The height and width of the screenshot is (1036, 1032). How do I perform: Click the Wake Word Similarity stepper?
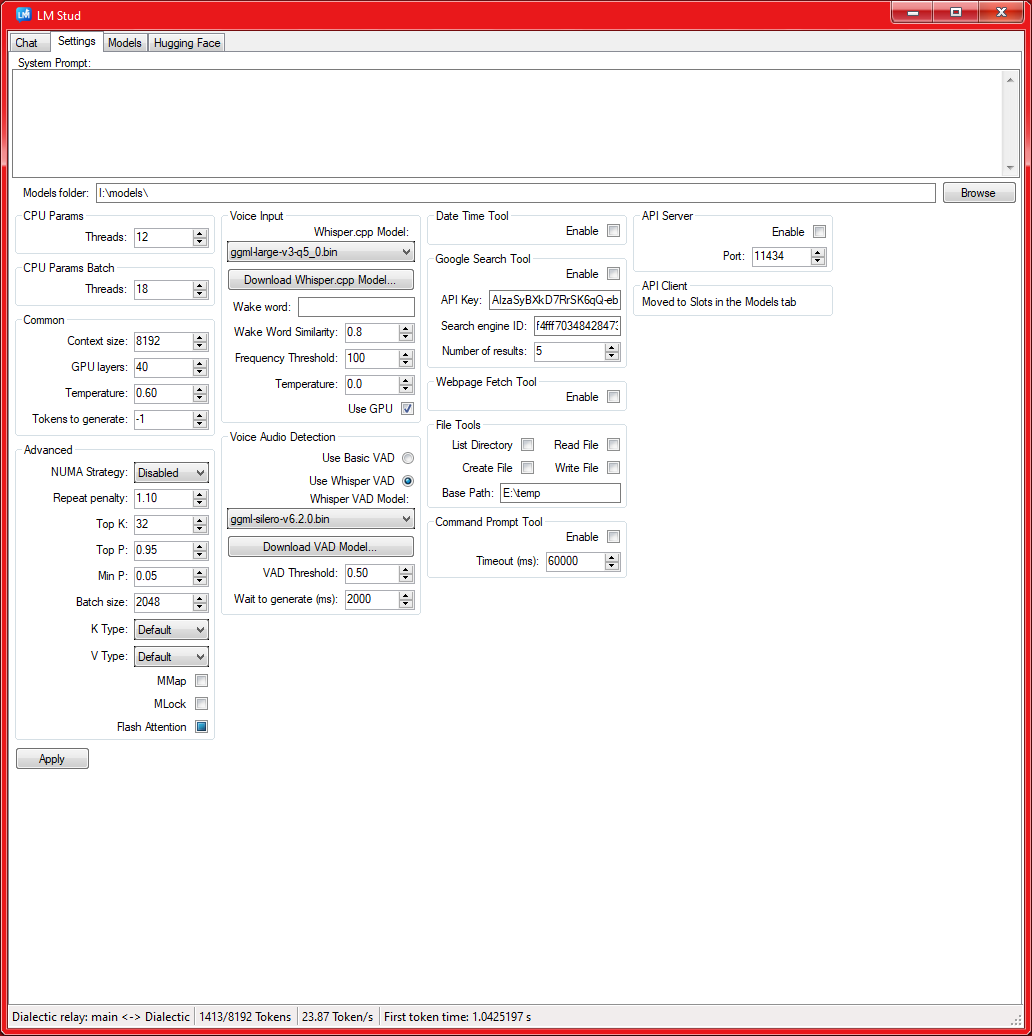coord(406,332)
